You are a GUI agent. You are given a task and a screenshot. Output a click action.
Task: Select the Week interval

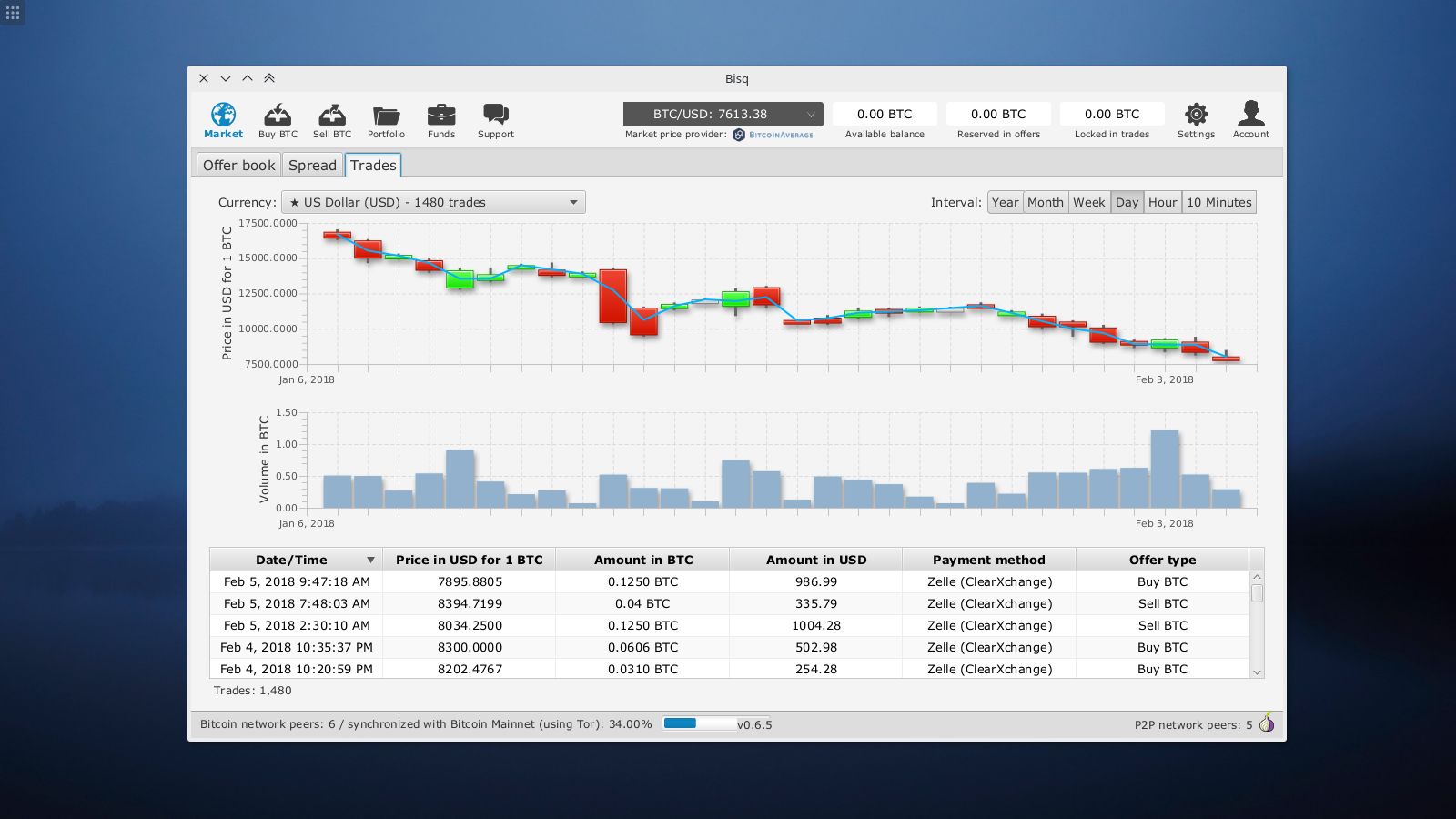coord(1089,202)
